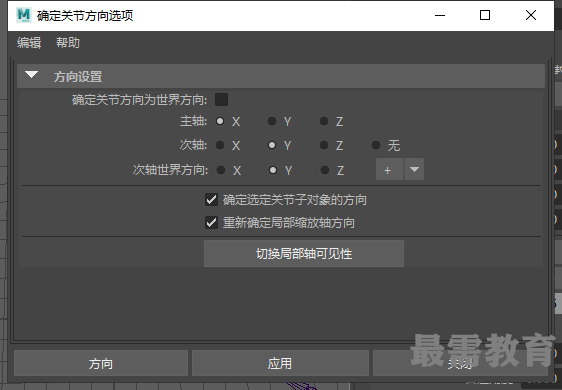562x390 pixels.
Task: Select Y for 次轴
Action: point(272,145)
